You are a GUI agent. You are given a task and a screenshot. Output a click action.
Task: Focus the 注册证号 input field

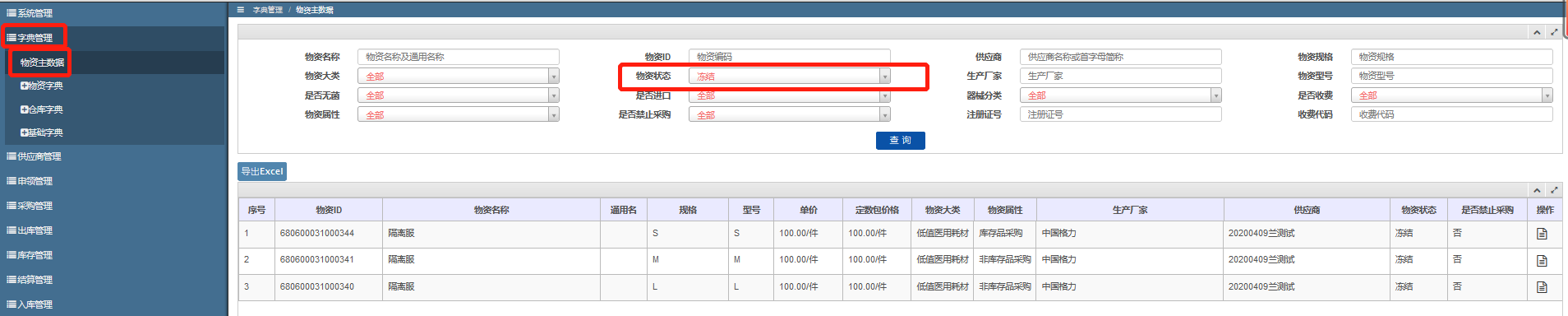coord(1120,114)
